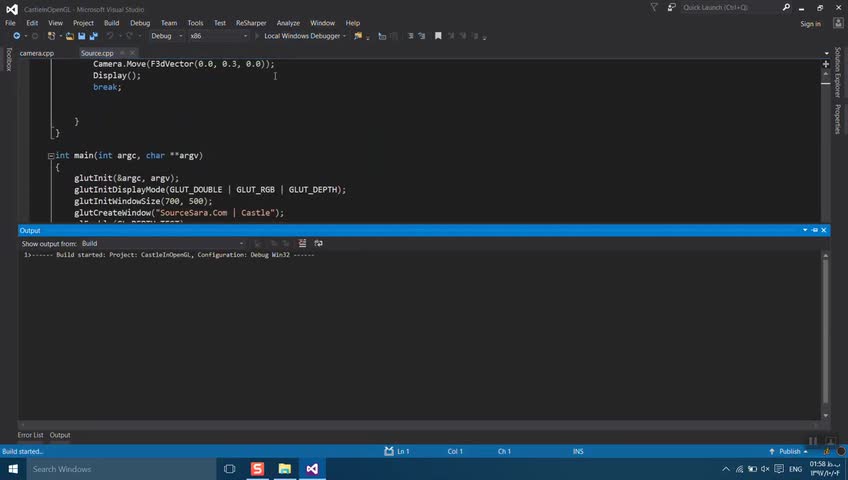Click the Clear All icon in Output panel

pyautogui.click(x=302, y=243)
